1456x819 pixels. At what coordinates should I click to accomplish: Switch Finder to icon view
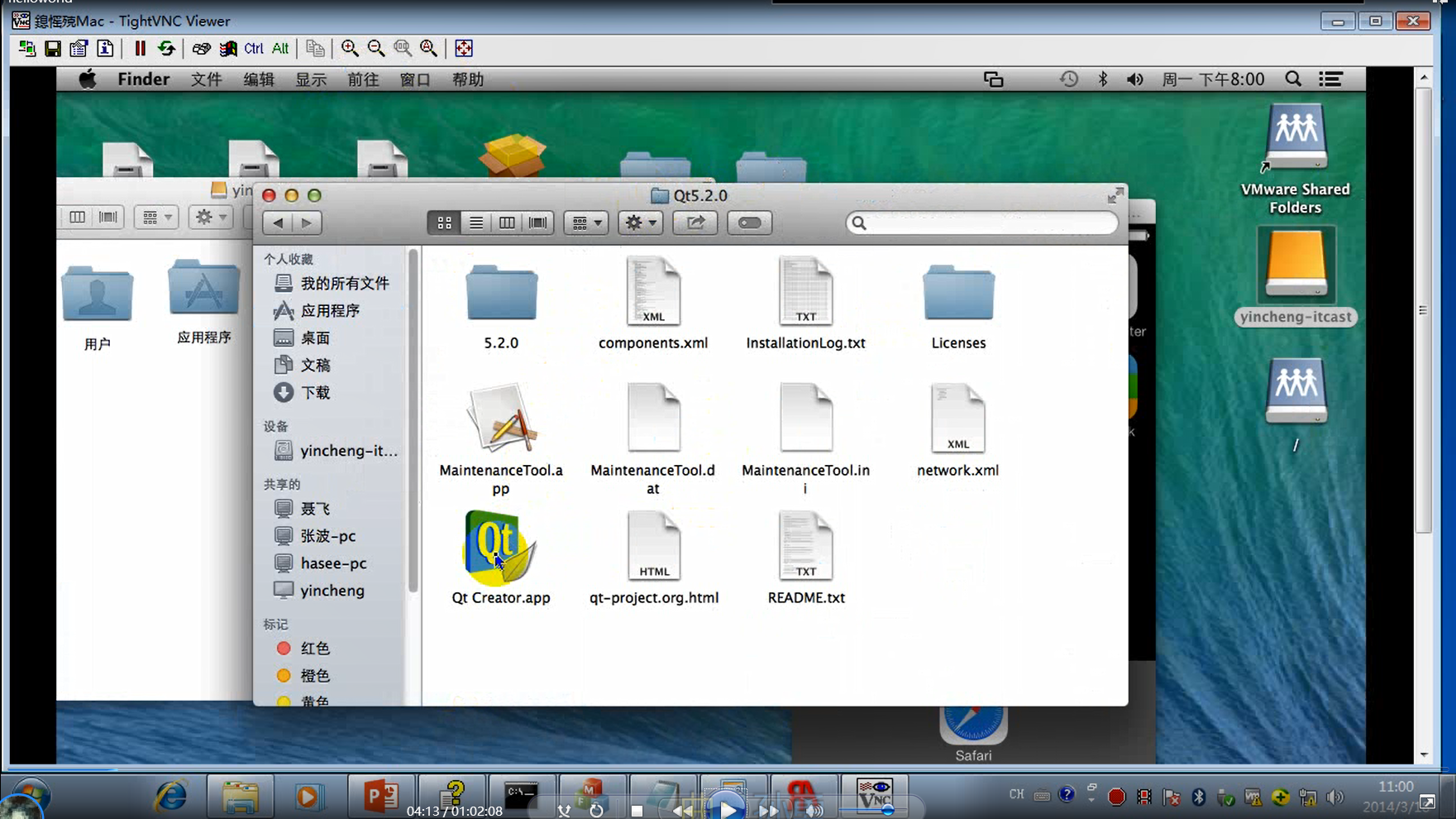(444, 223)
